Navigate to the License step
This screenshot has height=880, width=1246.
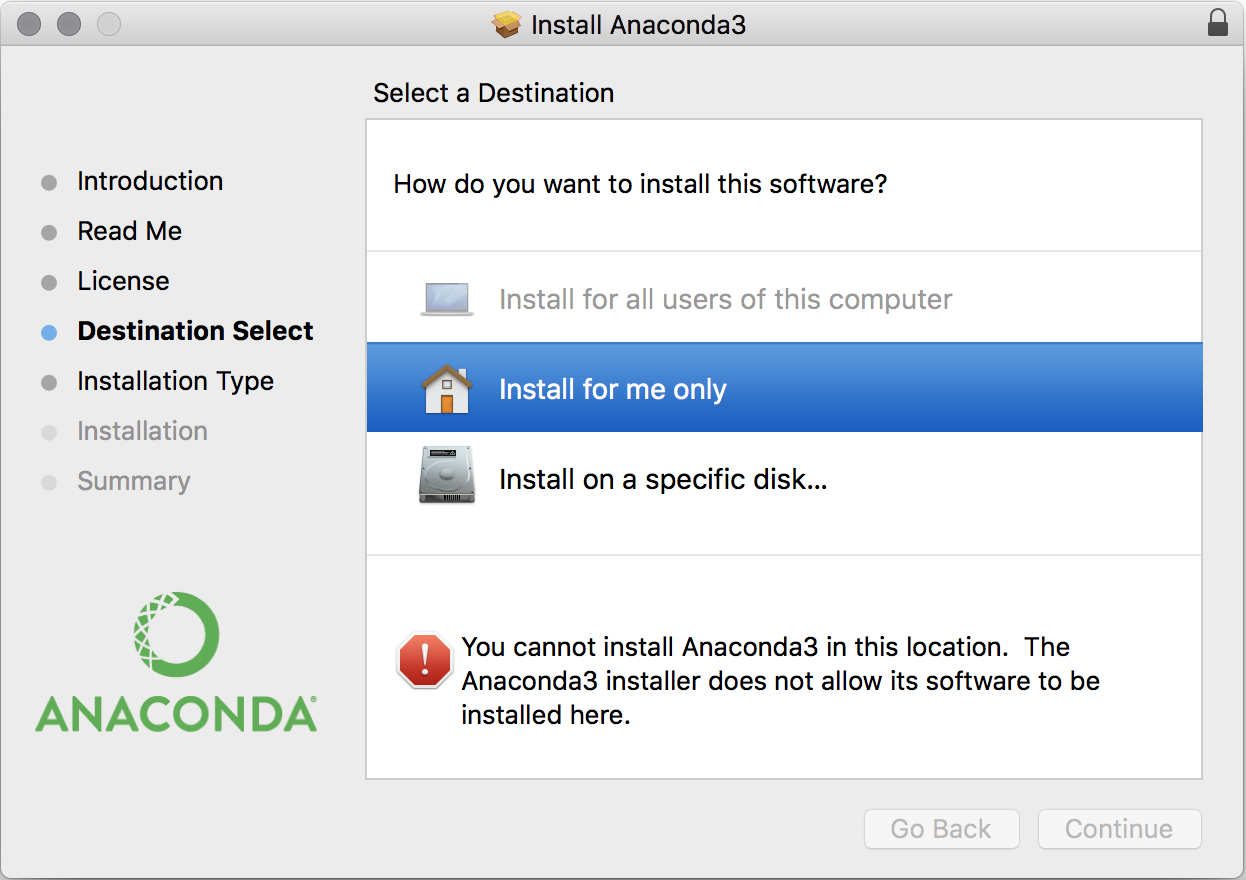(123, 281)
